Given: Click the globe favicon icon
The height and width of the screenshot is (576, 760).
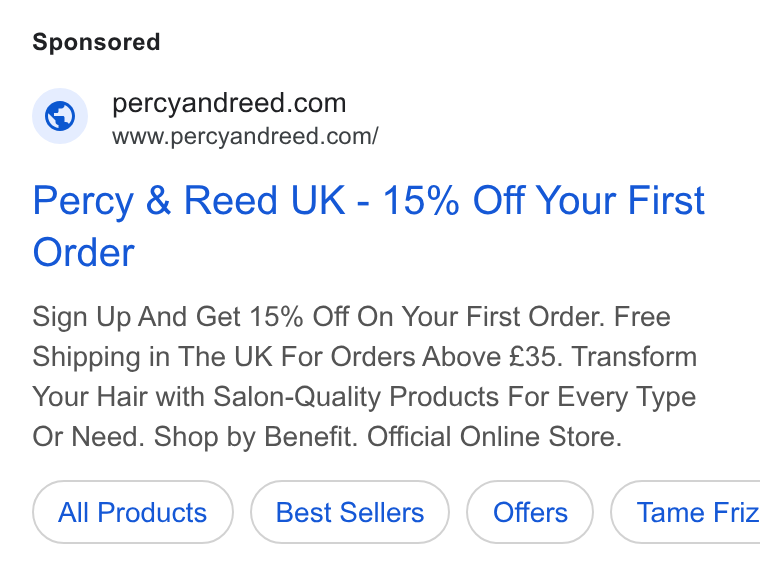Looking at the screenshot, I should coord(60,116).
